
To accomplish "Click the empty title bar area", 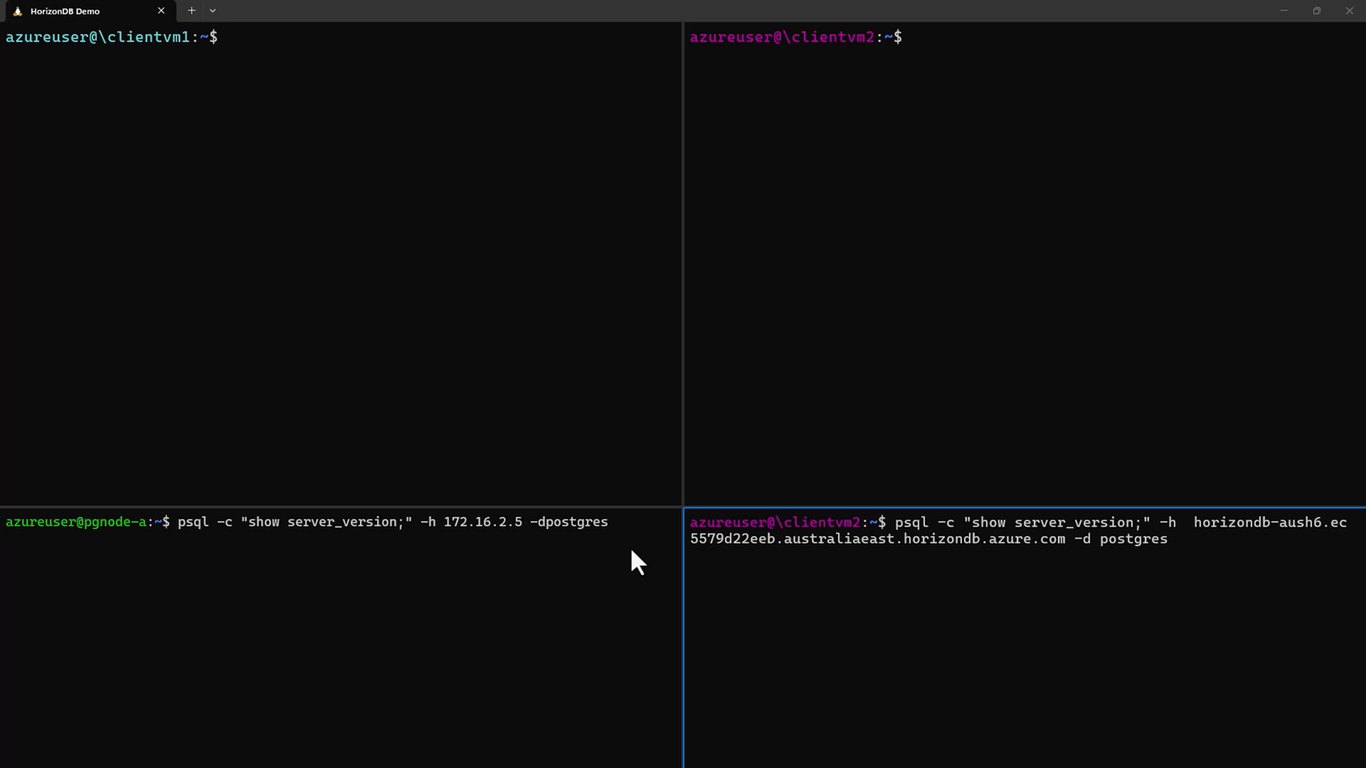I will [740, 11].
